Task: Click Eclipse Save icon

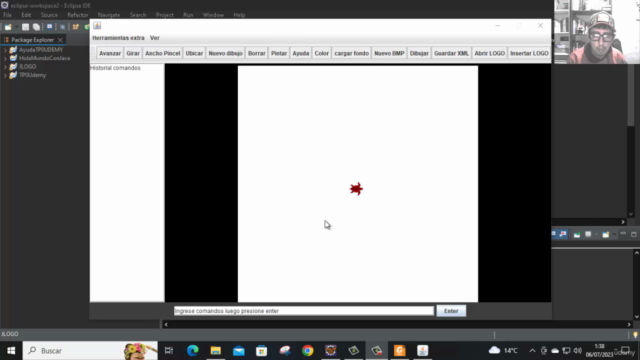Action: (x=25, y=27)
